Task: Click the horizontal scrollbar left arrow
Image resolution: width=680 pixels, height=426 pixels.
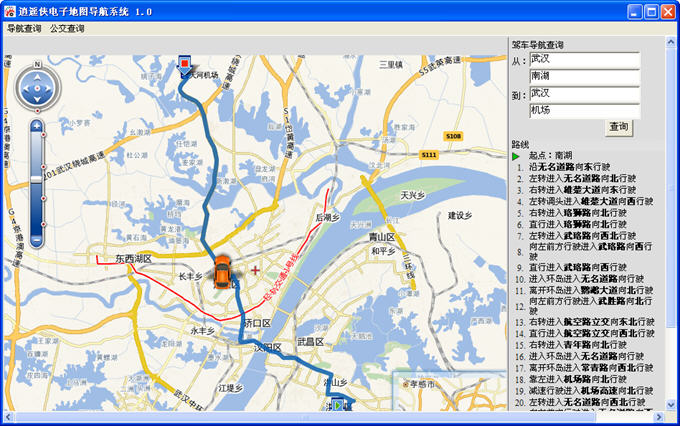Action: (8, 417)
